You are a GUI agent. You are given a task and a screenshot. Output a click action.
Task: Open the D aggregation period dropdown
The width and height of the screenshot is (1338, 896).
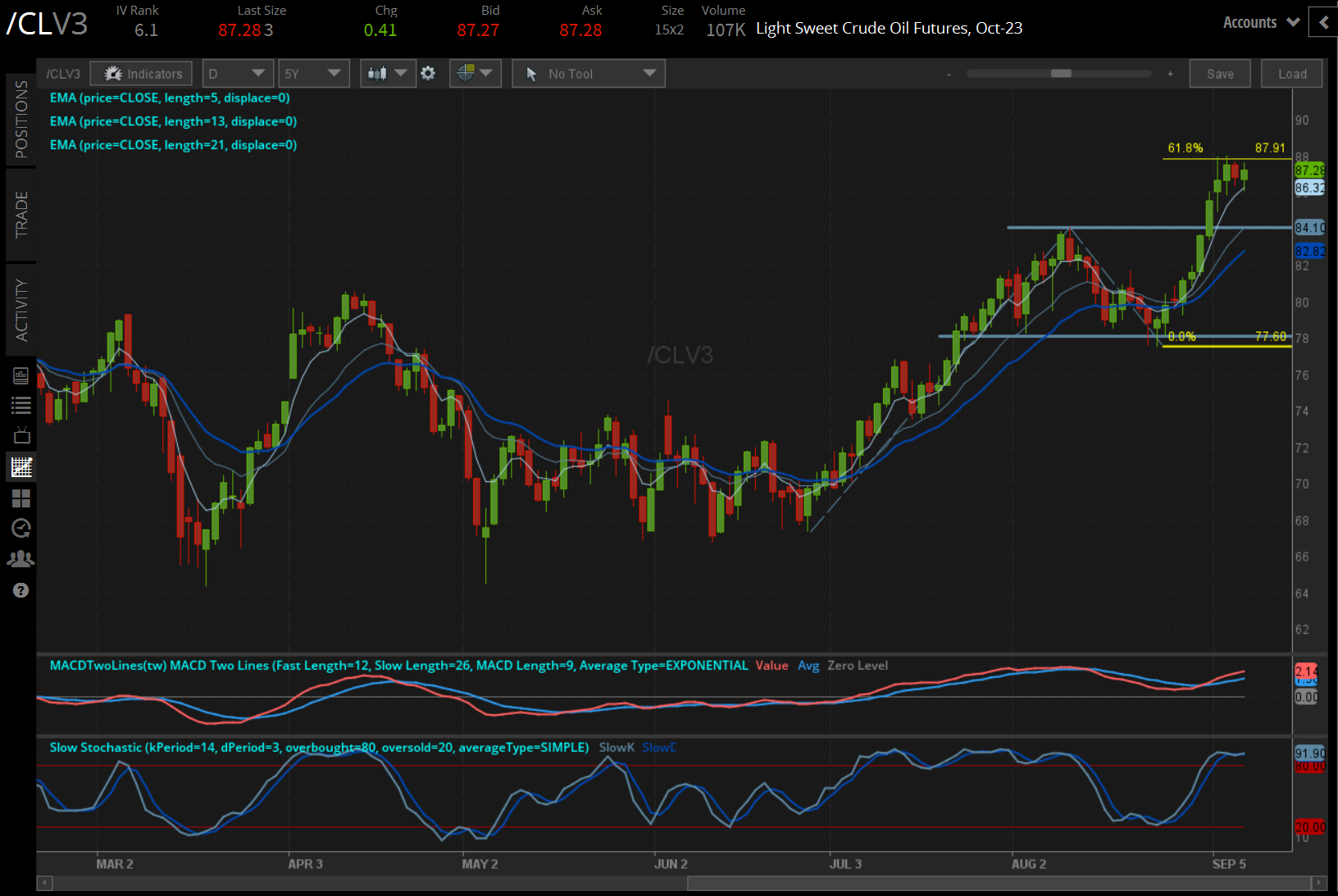click(237, 74)
